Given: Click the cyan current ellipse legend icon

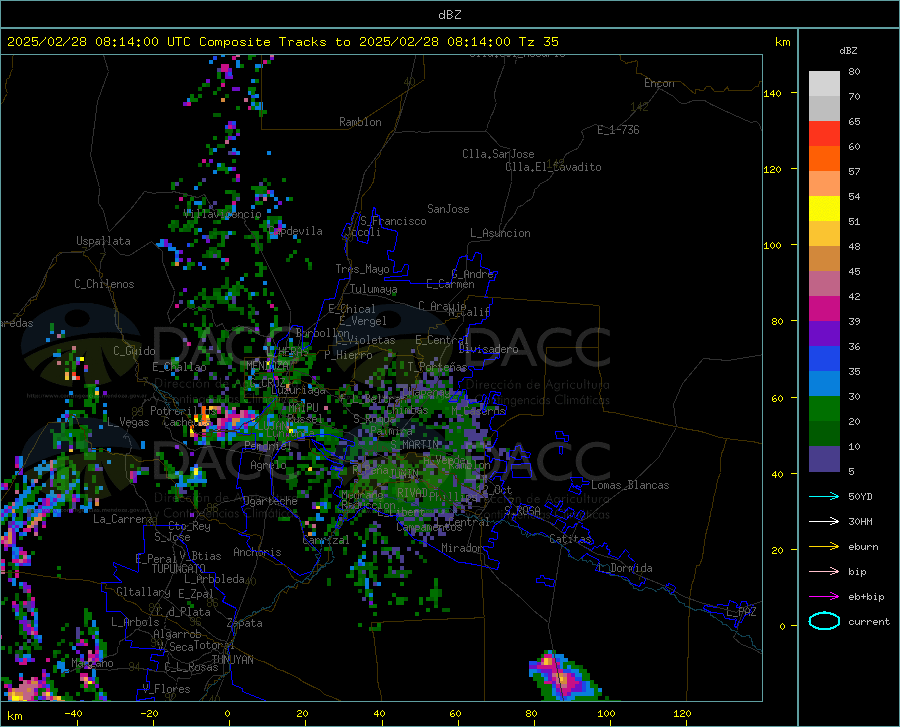Looking at the screenshot, I should [824, 621].
